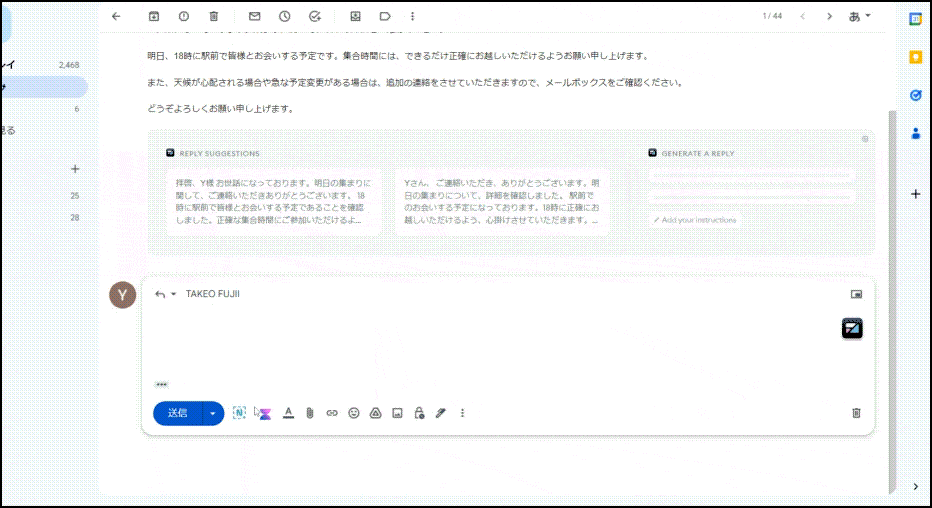Open text formatting options
The image size is (932, 508).
click(288, 413)
